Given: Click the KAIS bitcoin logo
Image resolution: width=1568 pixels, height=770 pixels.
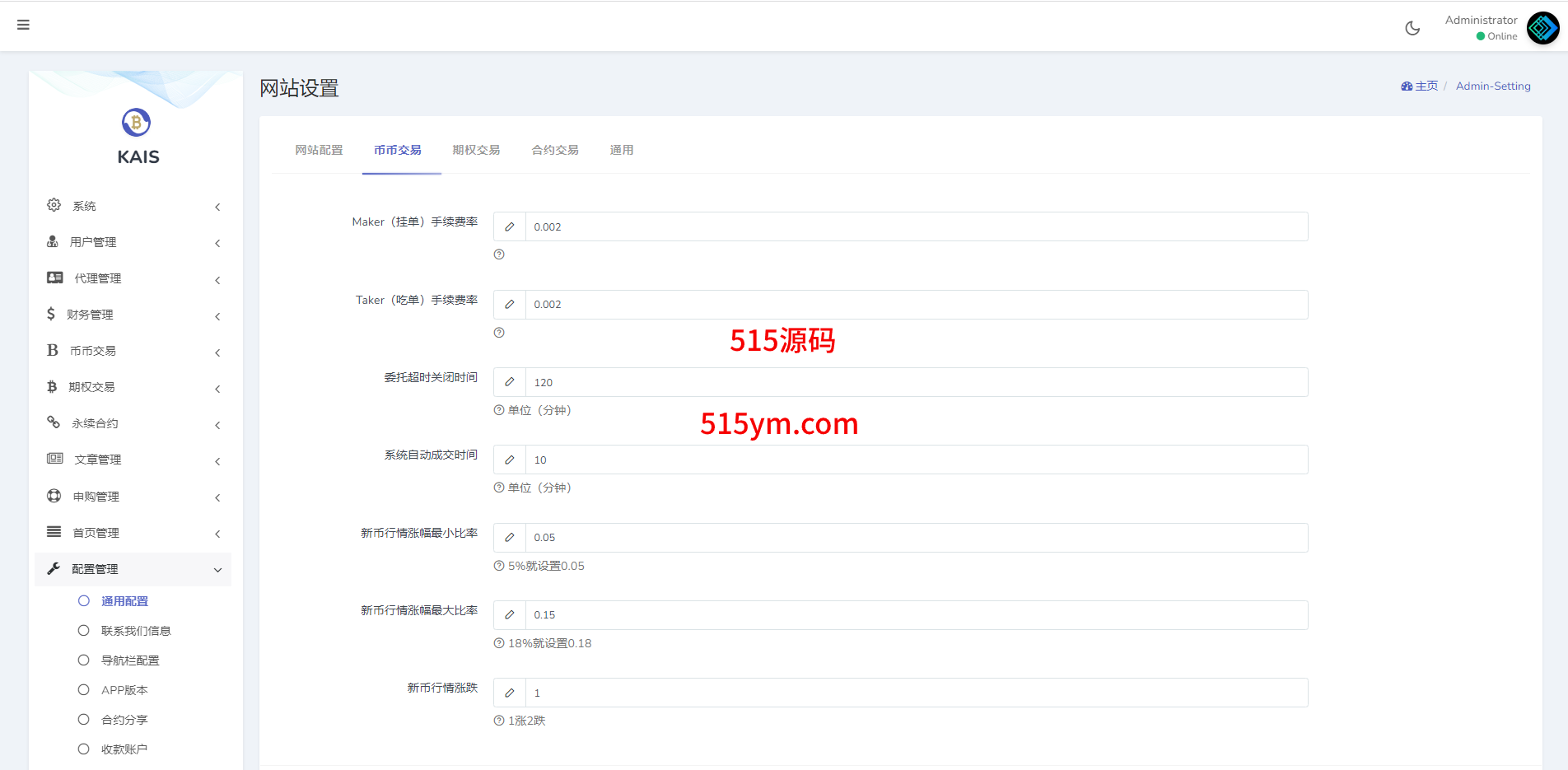Looking at the screenshot, I should click(x=137, y=123).
